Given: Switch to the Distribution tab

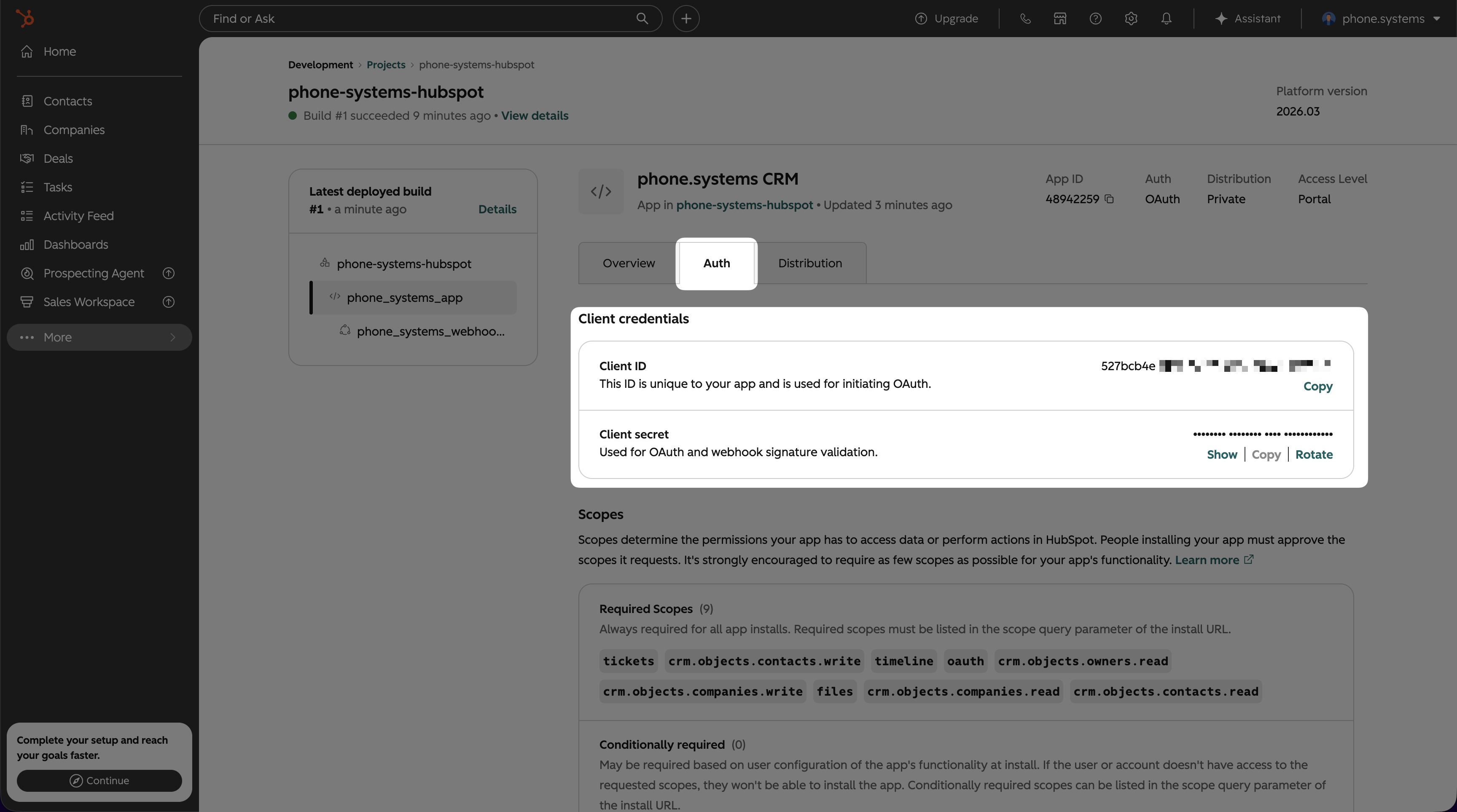Looking at the screenshot, I should [810, 263].
